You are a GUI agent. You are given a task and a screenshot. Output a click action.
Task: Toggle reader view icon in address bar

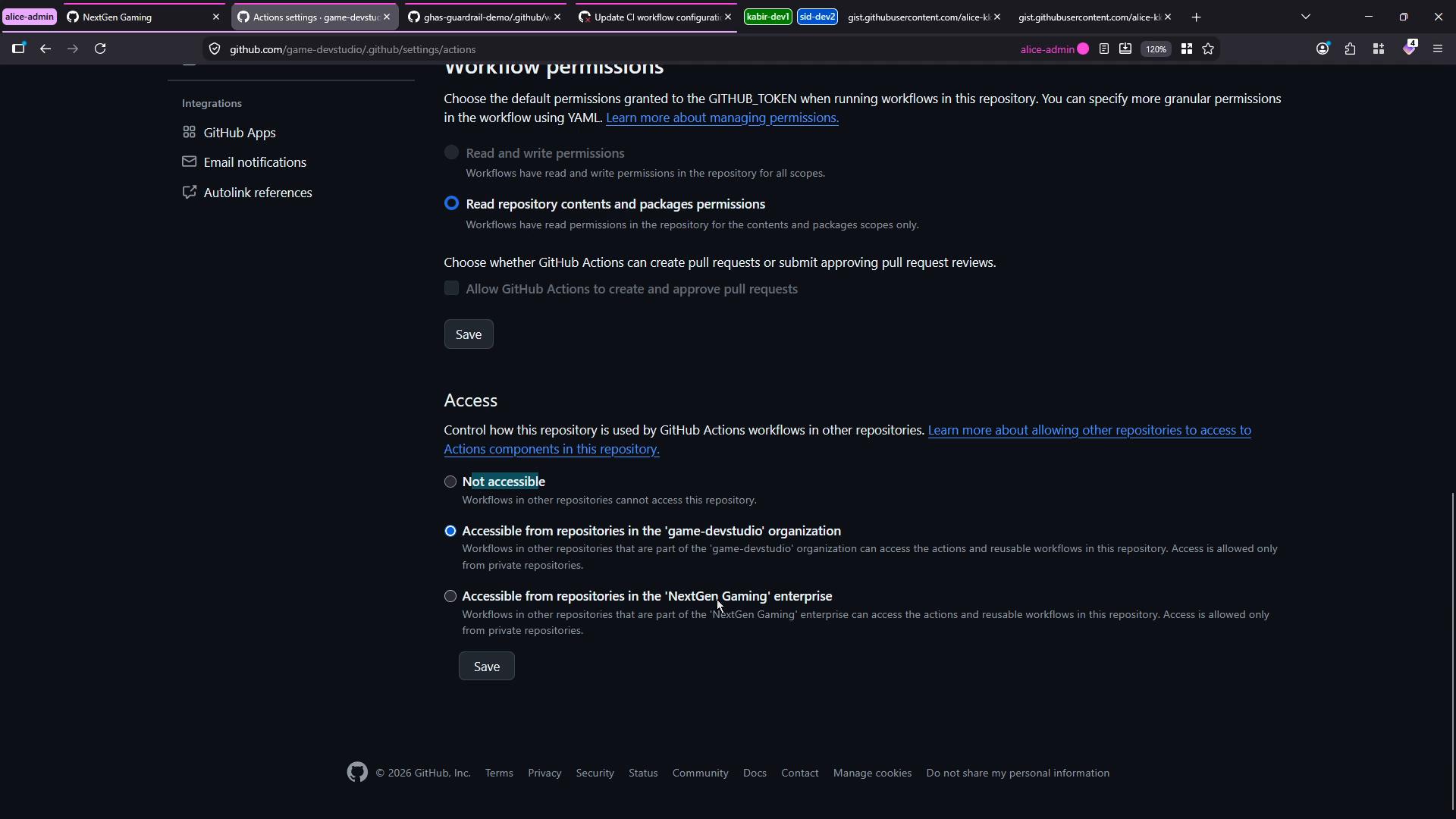click(1104, 49)
